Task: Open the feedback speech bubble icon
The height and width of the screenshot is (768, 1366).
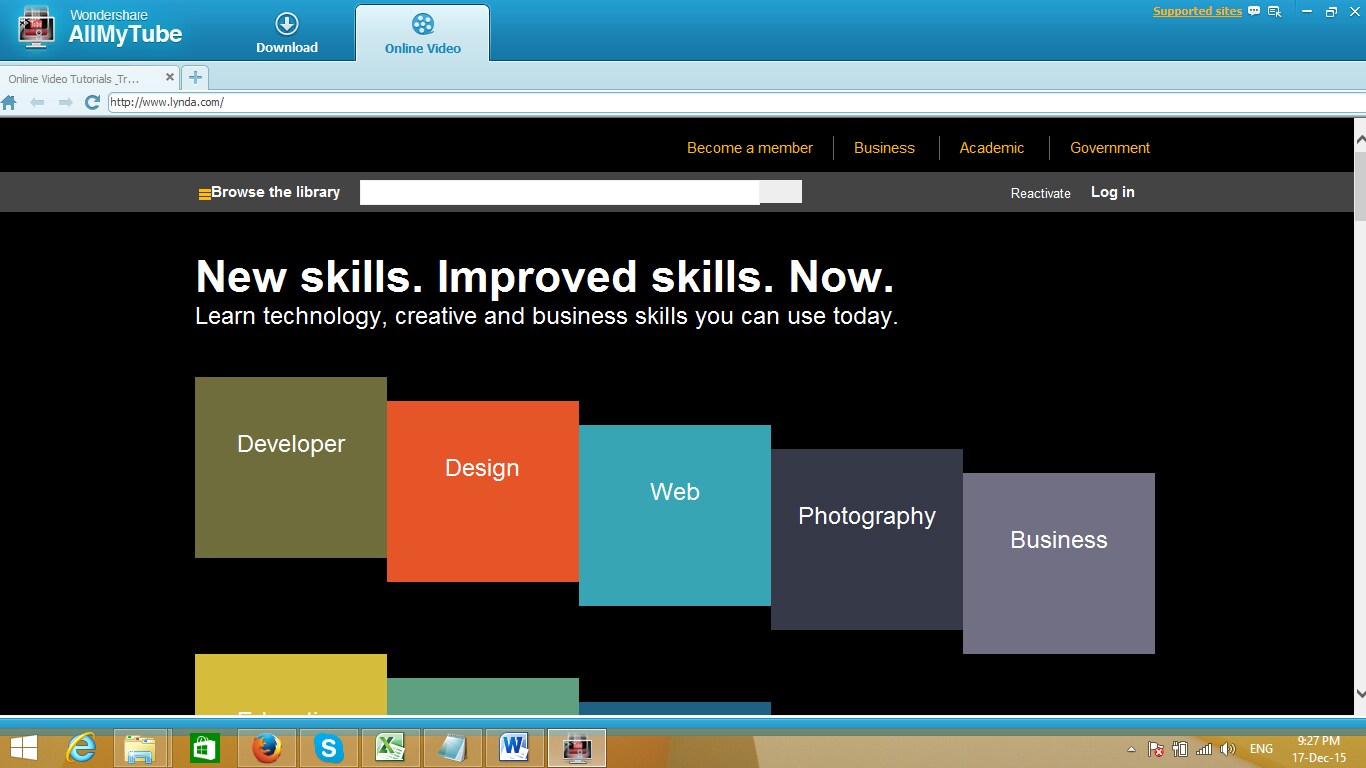Action: point(1254,12)
